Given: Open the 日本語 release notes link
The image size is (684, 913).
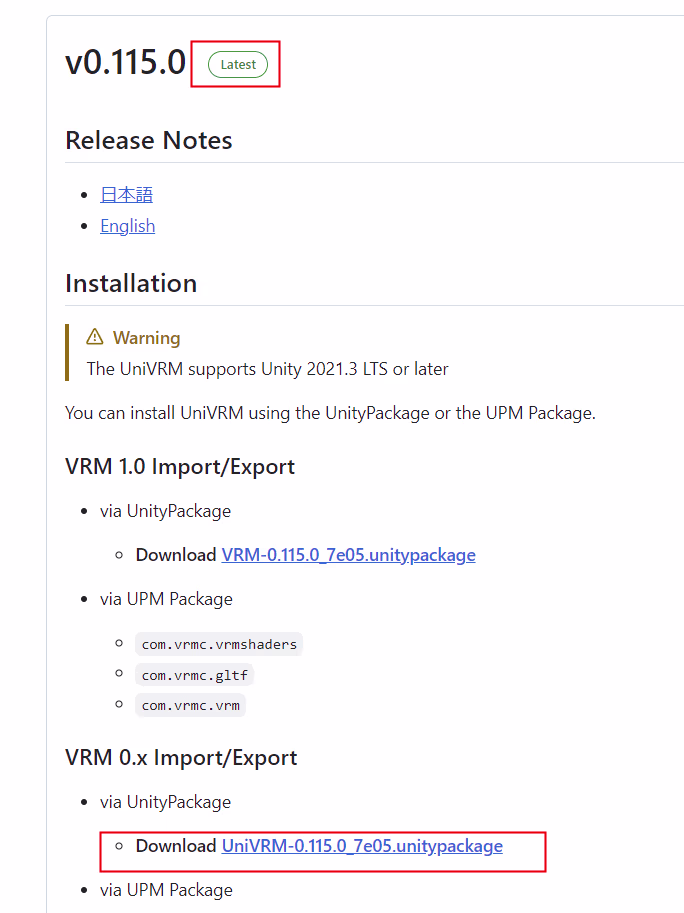Looking at the screenshot, I should click(x=126, y=194).
